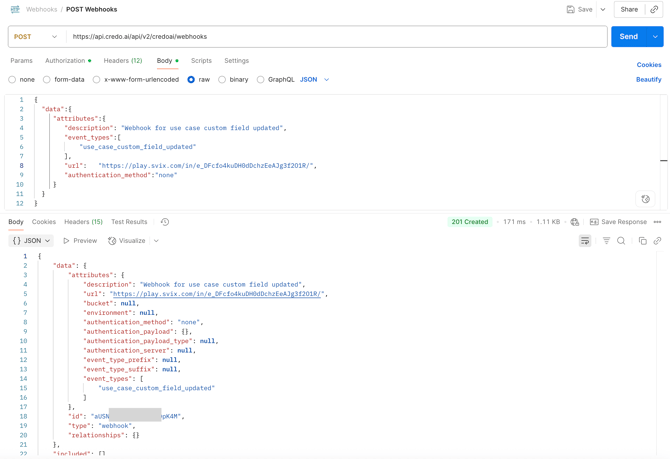The height and width of the screenshot is (459, 670).
Task: Choose the binary body radio option
Action: [222, 79]
